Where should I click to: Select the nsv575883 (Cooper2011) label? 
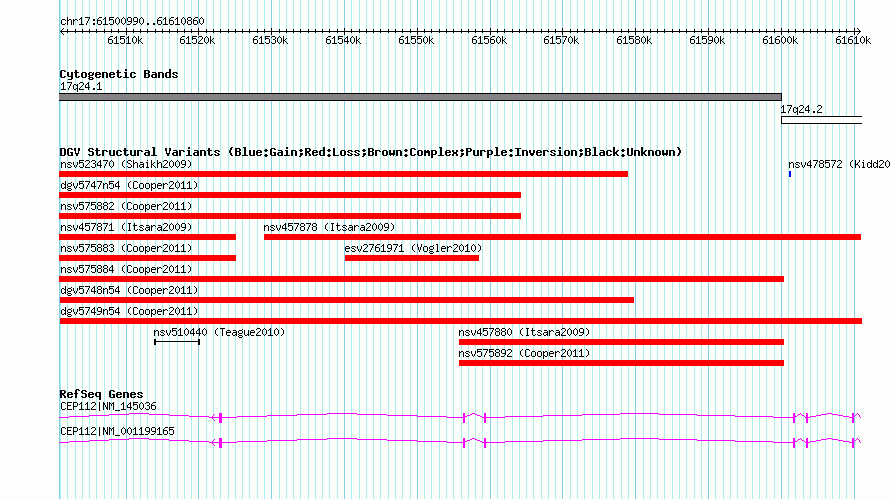coord(126,248)
